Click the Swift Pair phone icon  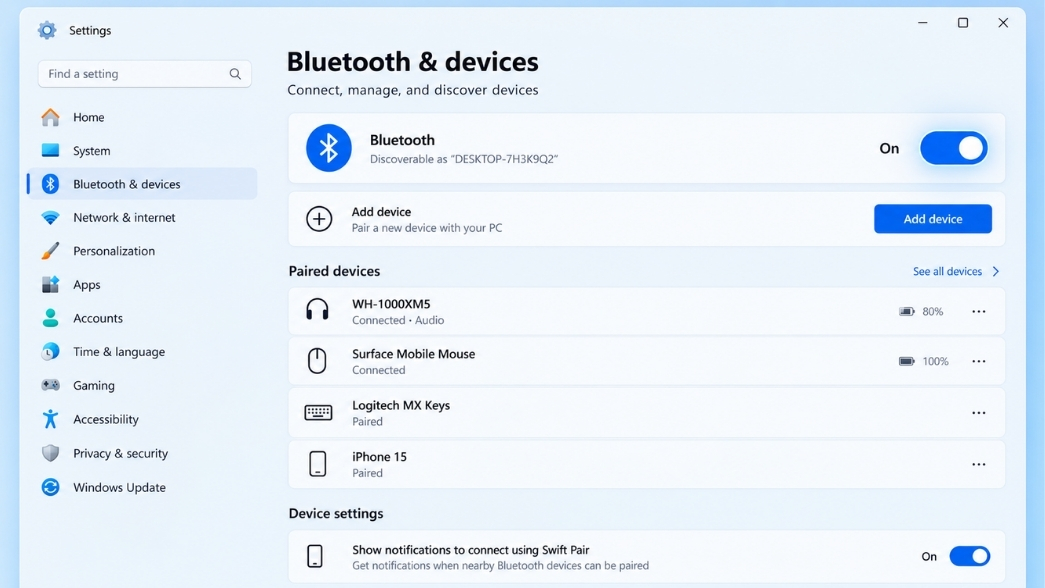(315, 556)
